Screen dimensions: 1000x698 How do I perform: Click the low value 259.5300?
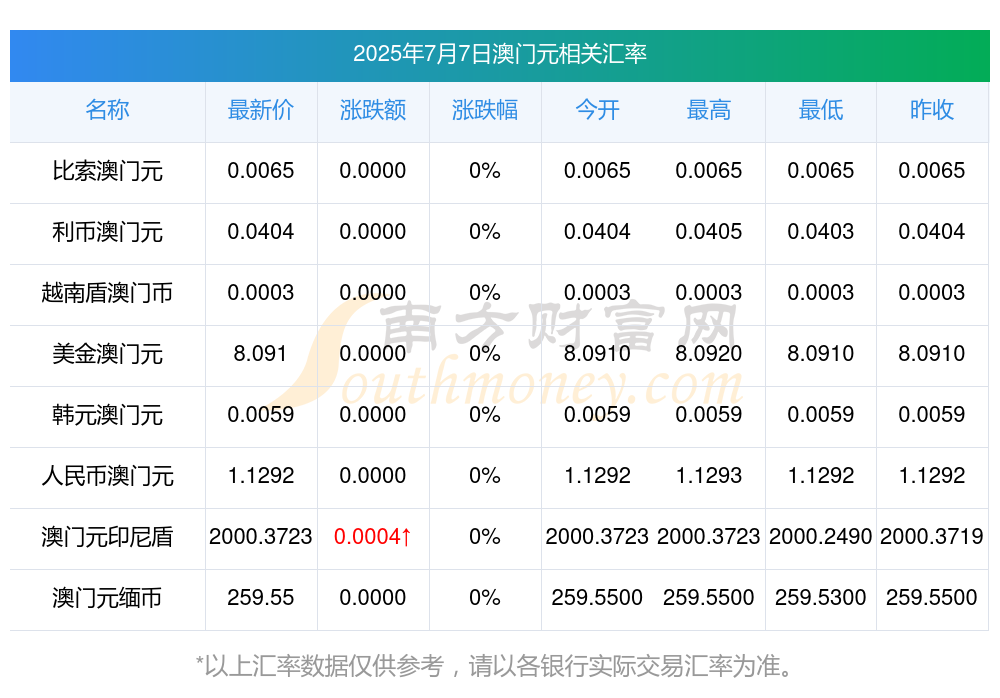point(821,598)
